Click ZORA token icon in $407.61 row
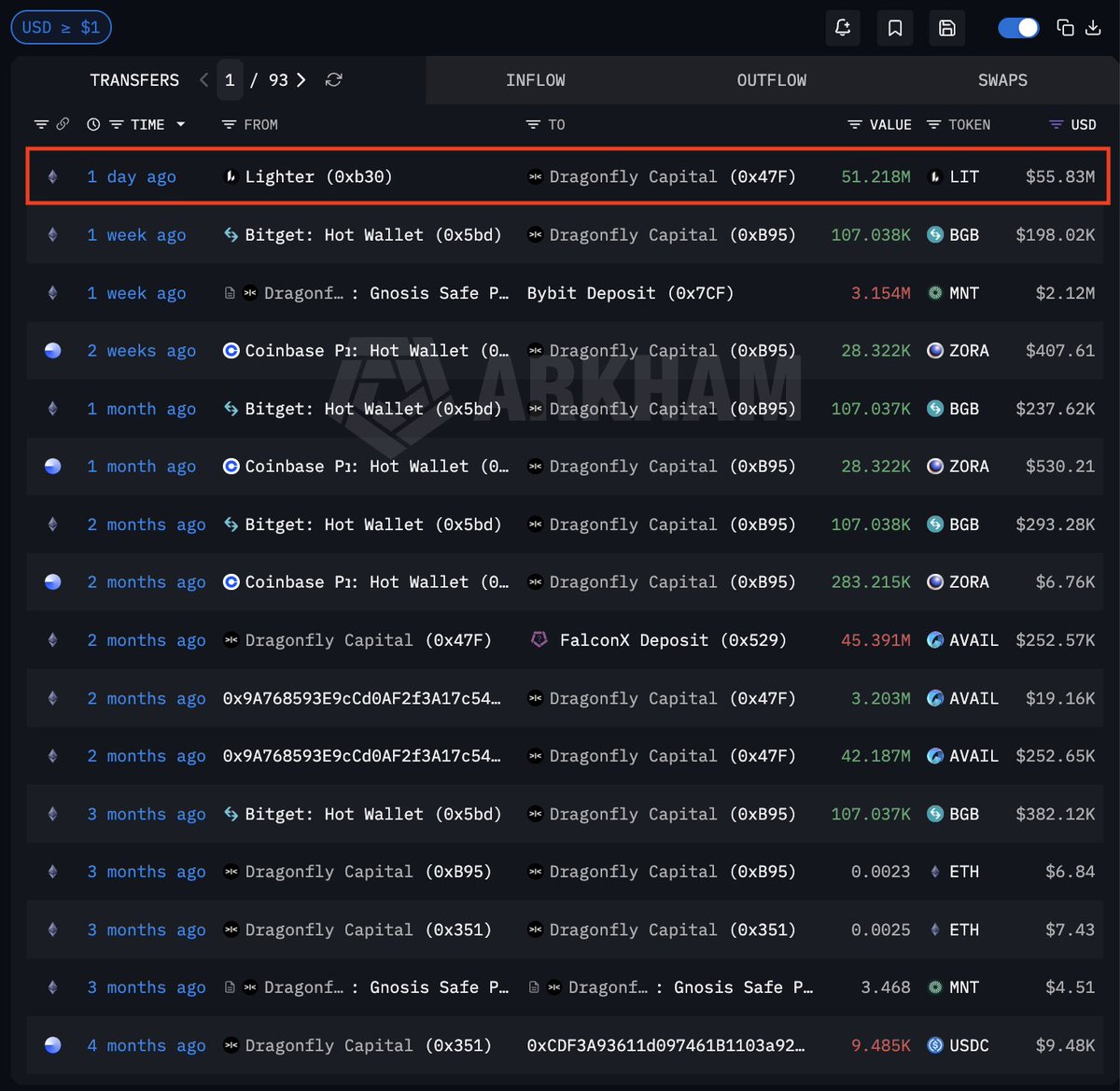This screenshot has height=1091, width=1120. (x=934, y=351)
